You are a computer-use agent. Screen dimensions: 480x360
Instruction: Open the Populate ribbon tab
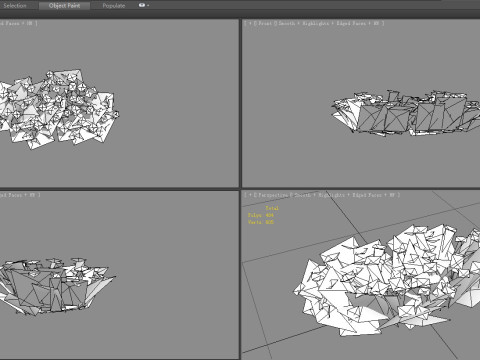[x=114, y=6]
